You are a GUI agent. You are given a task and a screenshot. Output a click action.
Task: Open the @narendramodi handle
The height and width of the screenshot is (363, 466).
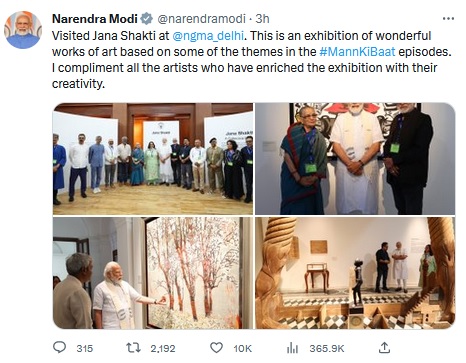pyautogui.click(x=201, y=19)
